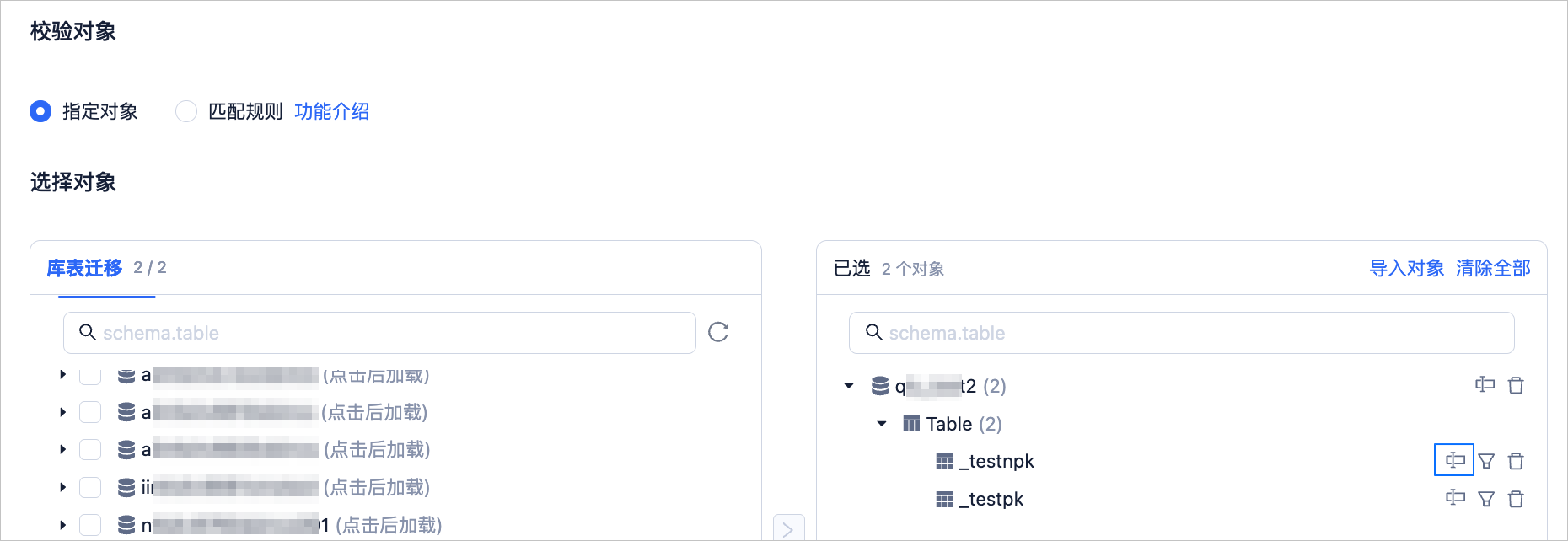Click the refresh icon beside the left search box
1568x541 pixels.
click(718, 332)
